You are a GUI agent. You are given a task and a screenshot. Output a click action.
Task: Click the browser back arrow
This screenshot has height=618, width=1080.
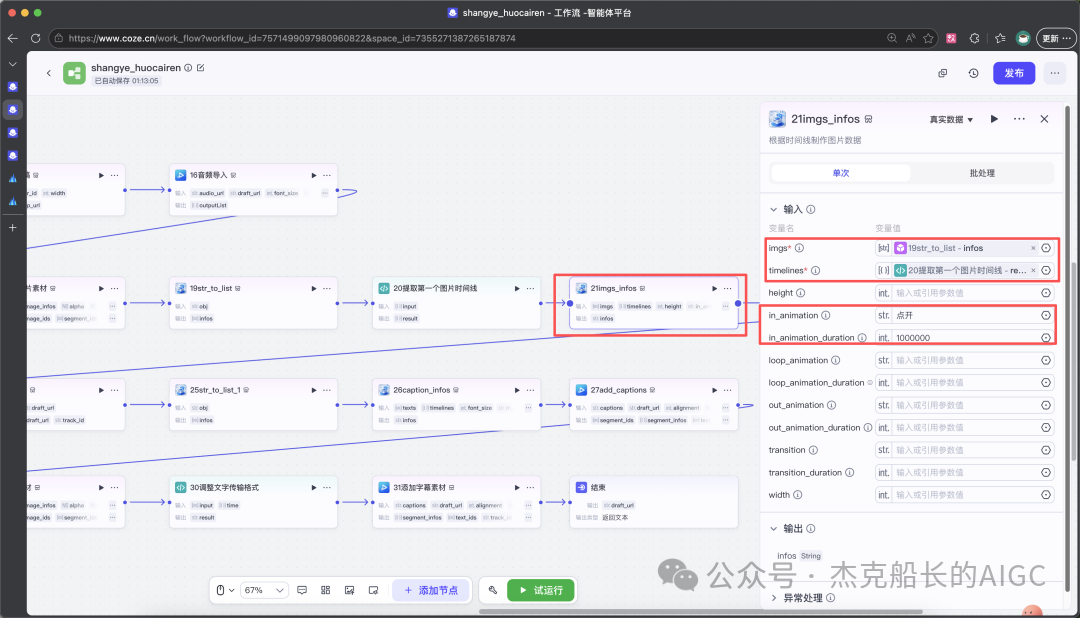point(12,38)
